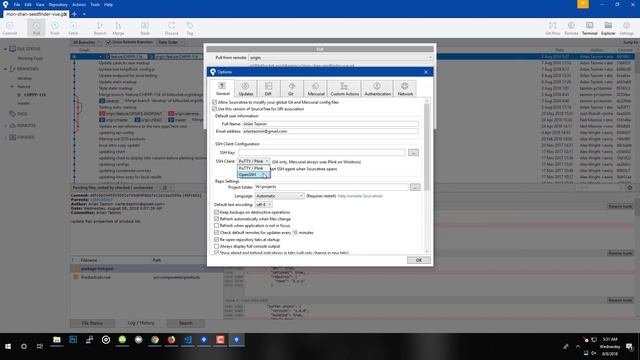The height and width of the screenshot is (360, 640).
Task: Open the Updates tab in Options
Action: pos(245,89)
